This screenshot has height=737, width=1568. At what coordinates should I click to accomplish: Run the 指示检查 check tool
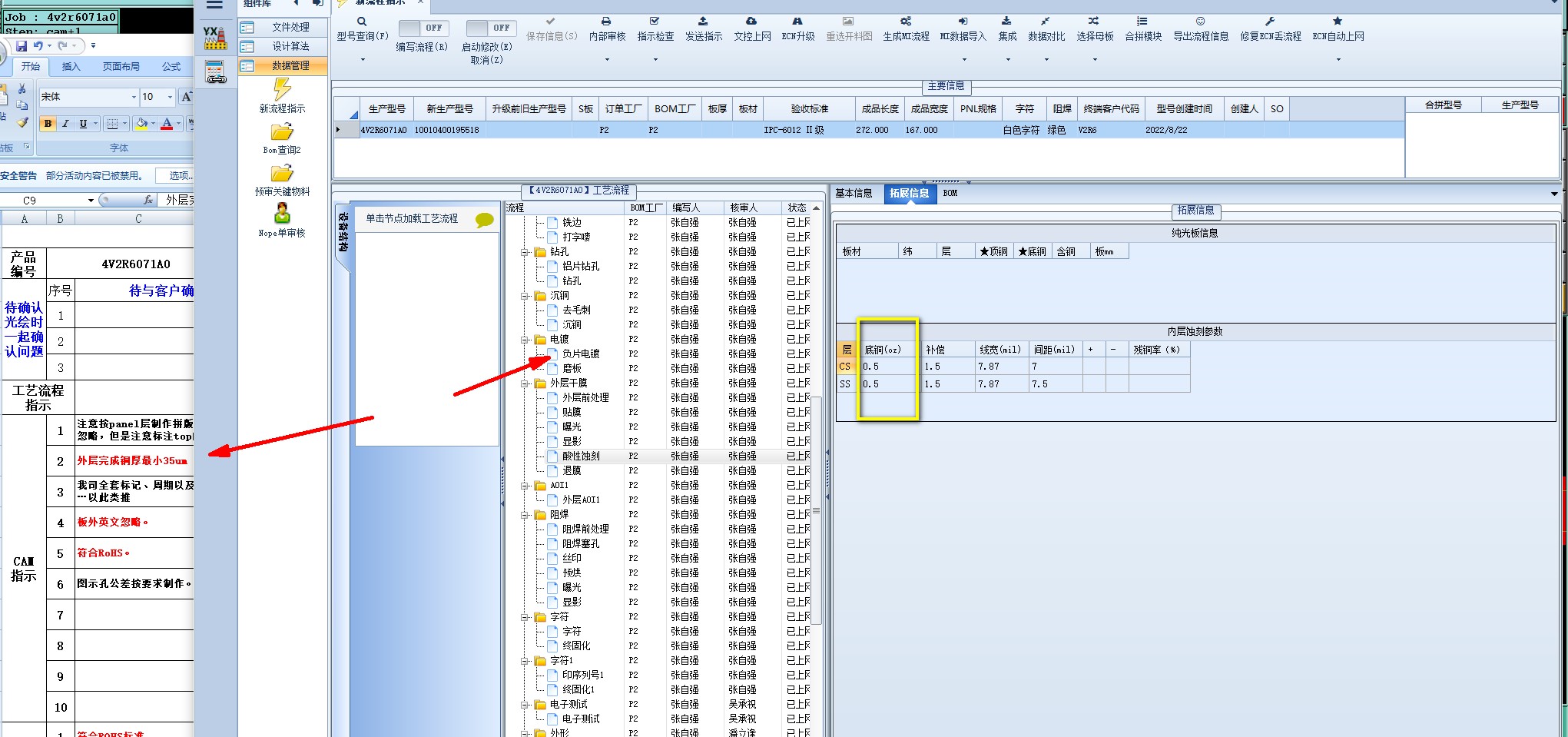click(655, 22)
